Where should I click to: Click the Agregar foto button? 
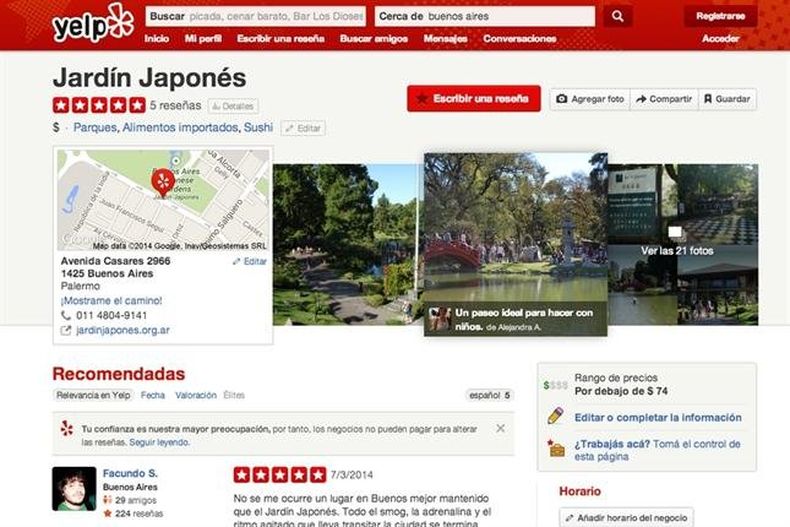(590, 99)
